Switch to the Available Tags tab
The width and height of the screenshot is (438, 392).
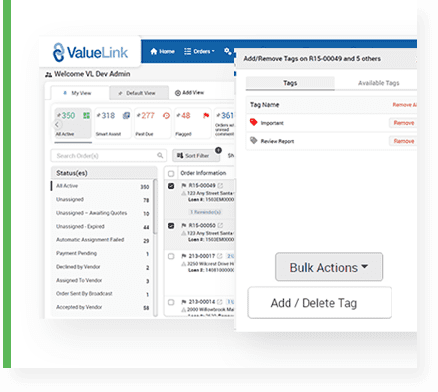click(378, 83)
